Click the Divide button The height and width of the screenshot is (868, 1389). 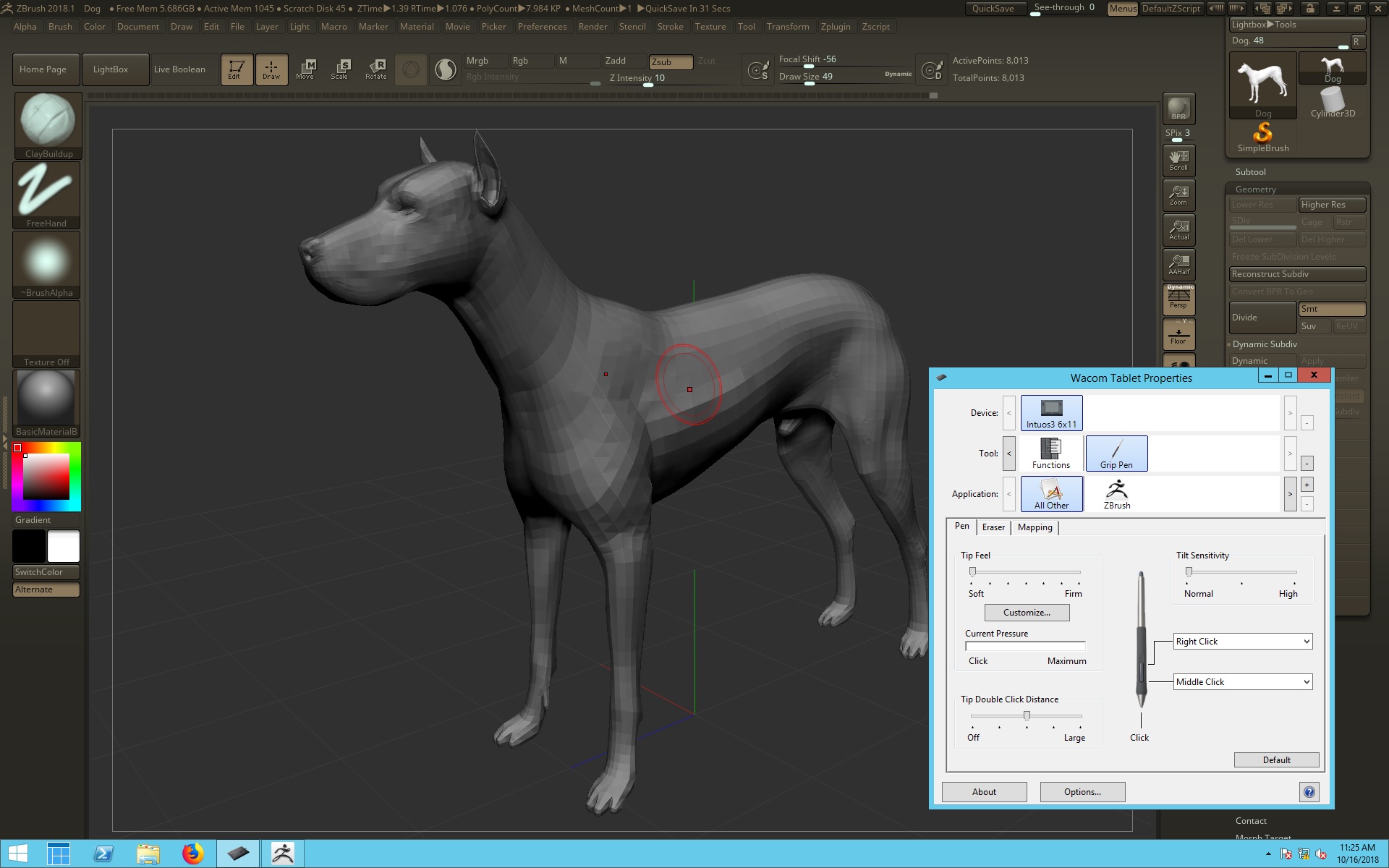pyautogui.click(x=1263, y=318)
